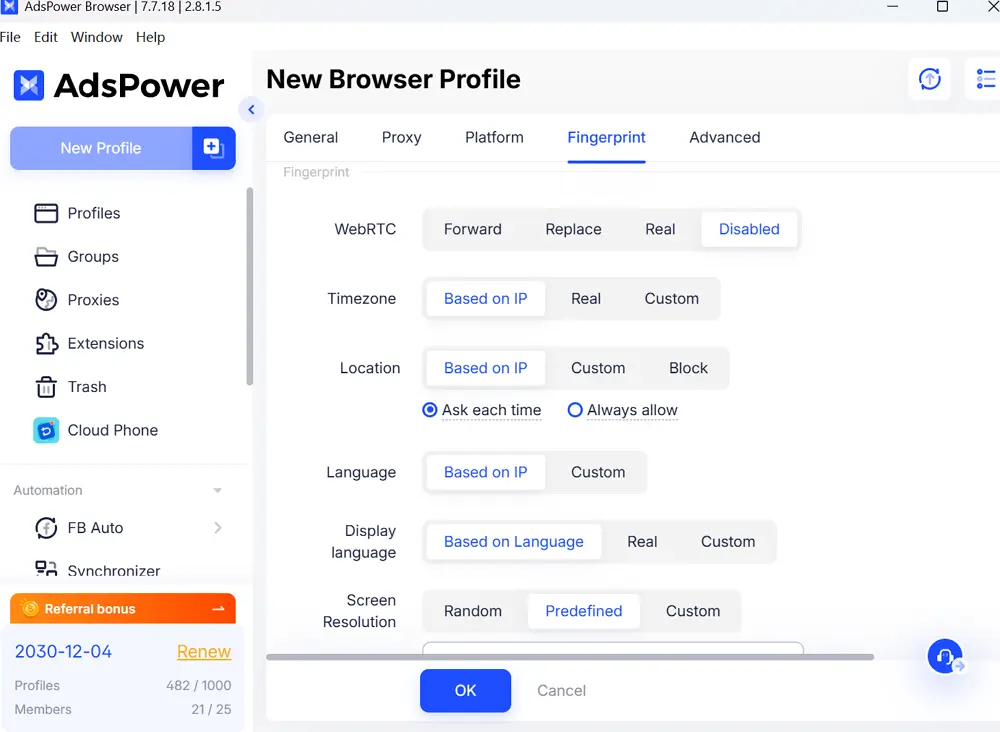Screen dimensions: 1000x732
Task: Select the 'Ask each time' radio option
Action: tap(430, 410)
